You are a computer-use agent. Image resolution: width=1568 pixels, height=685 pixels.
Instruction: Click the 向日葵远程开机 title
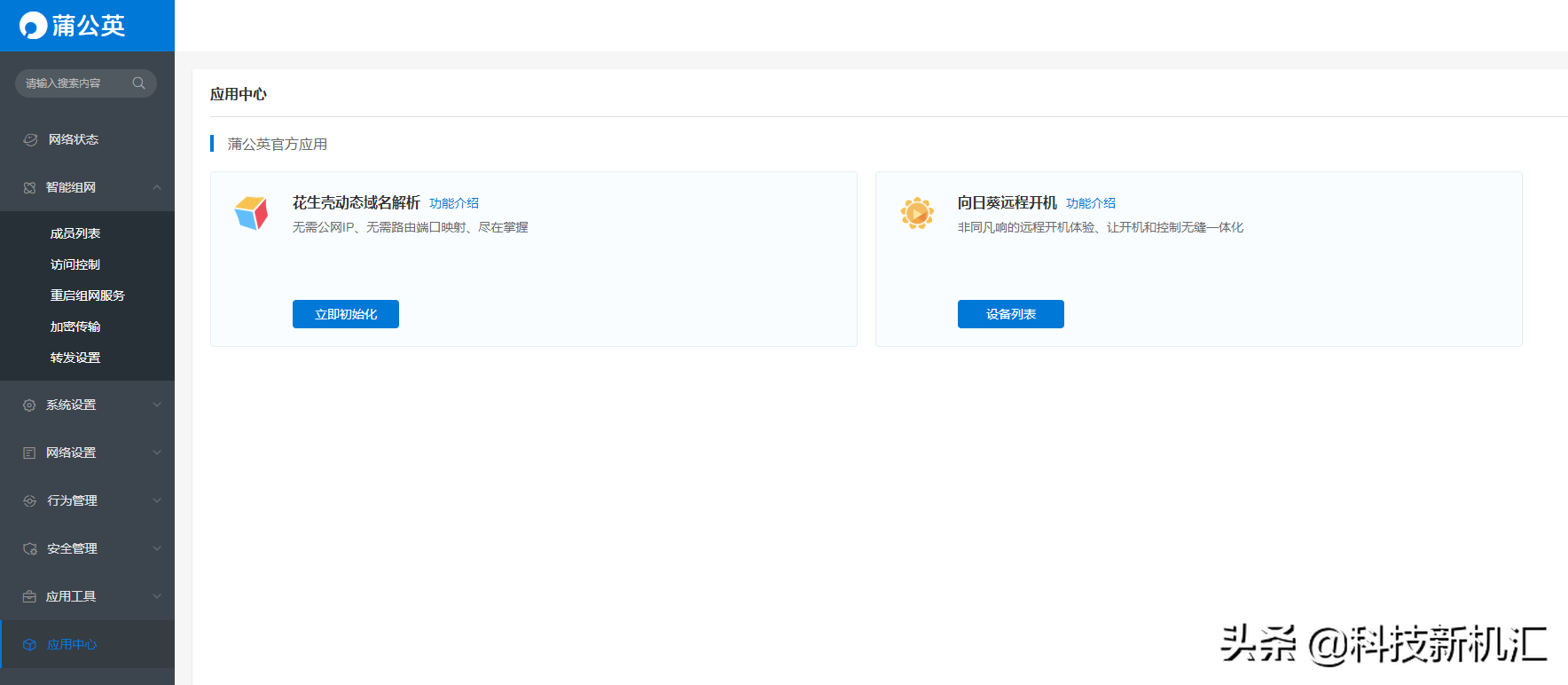pyautogui.click(x=1007, y=203)
